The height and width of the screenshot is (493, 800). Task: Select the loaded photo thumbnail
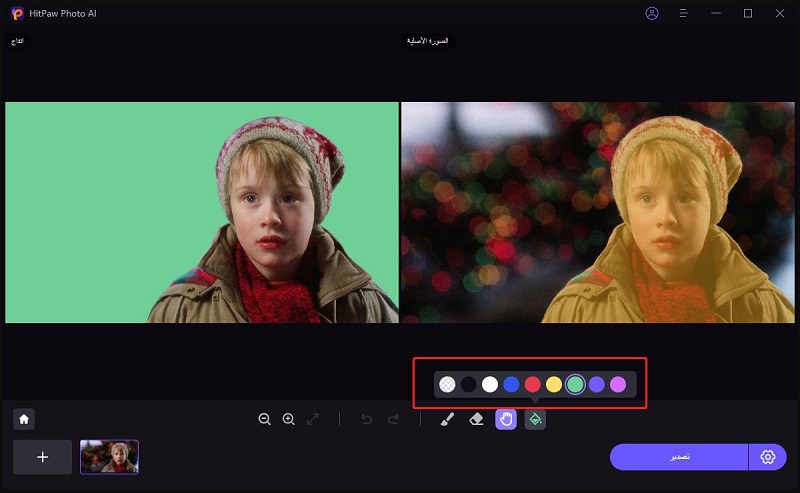pyautogui.click(x=109, y=457)
